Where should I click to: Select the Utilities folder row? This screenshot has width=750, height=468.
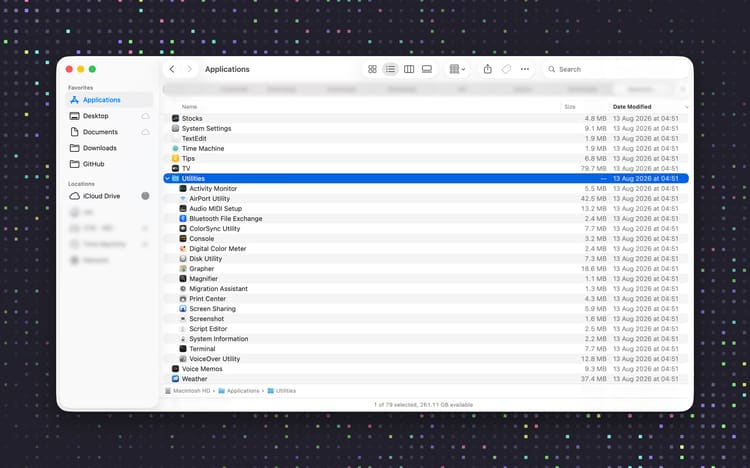[426, 178]
